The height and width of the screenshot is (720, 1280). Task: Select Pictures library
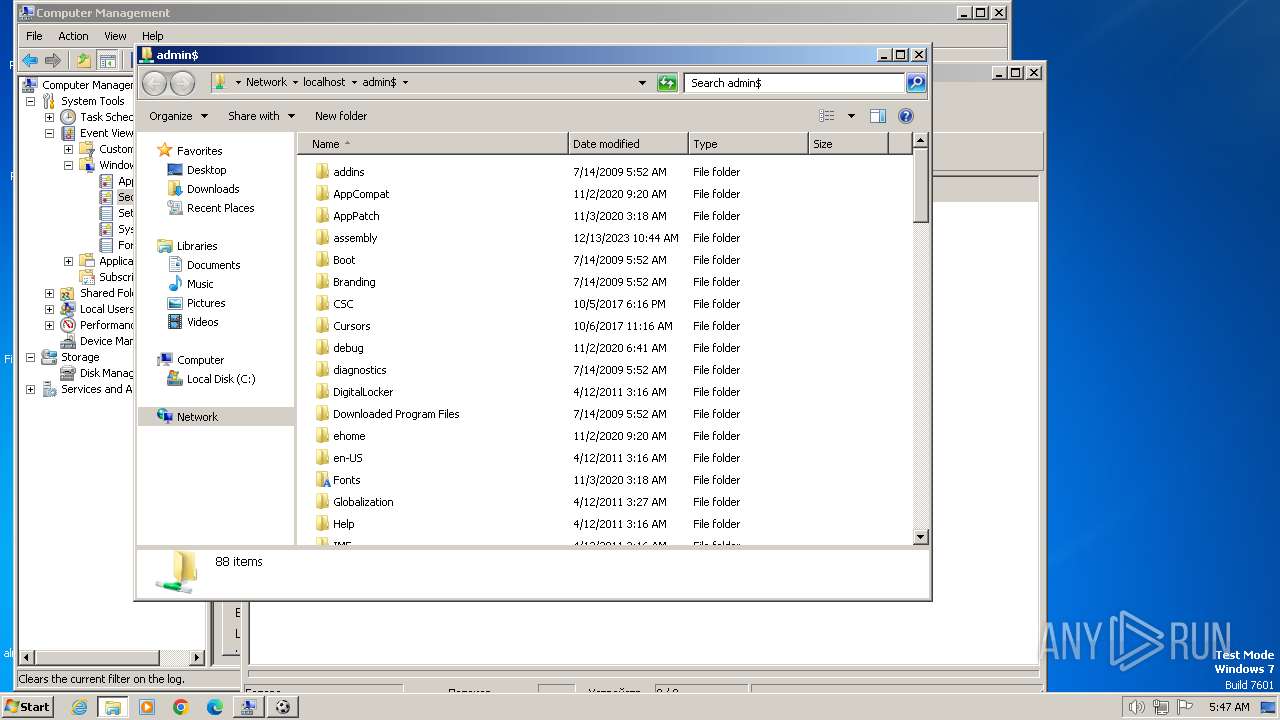(206, 303)
